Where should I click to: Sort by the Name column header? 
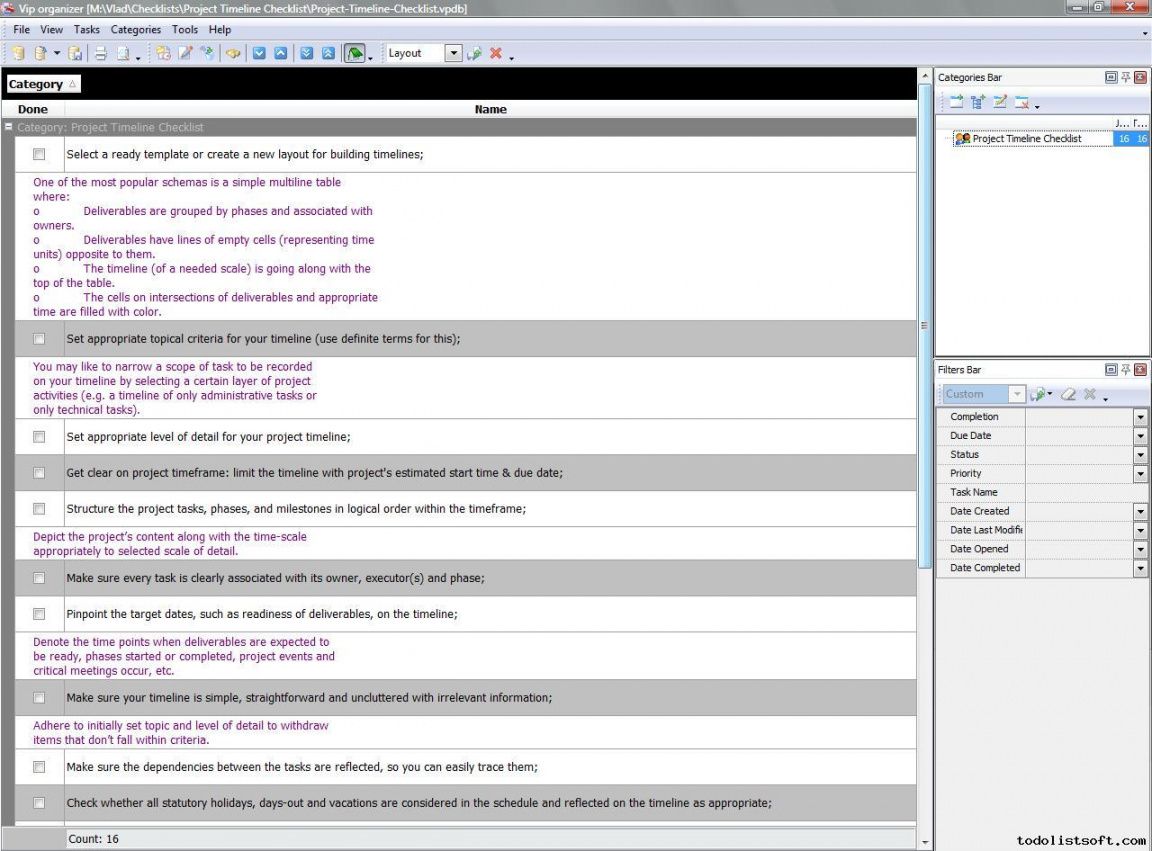pyautogui.click(x=490, y=110)
